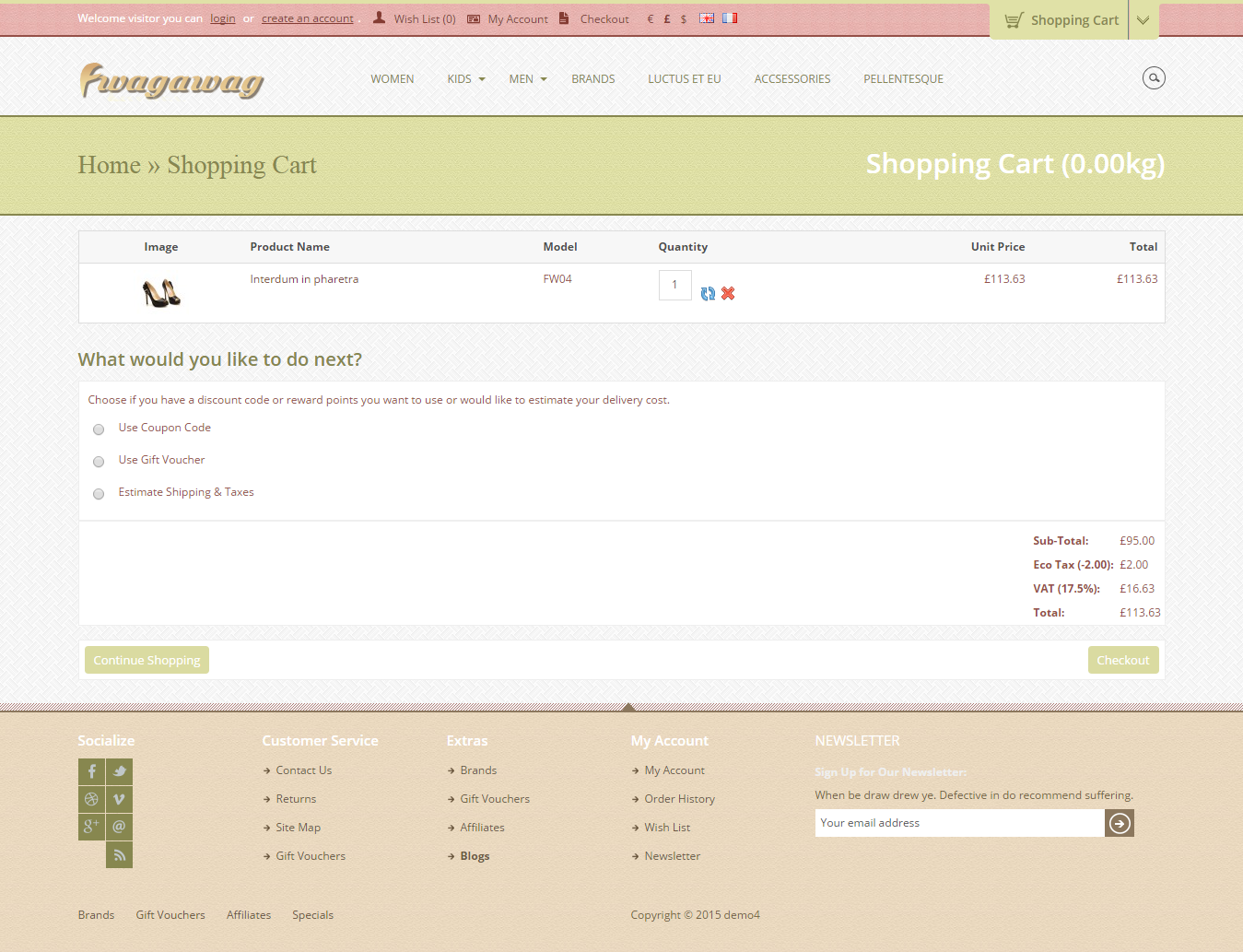
Task: Expand the Shopping Cart dropdown chevron
Action: pyautogui.click(x=1143, y=20)
